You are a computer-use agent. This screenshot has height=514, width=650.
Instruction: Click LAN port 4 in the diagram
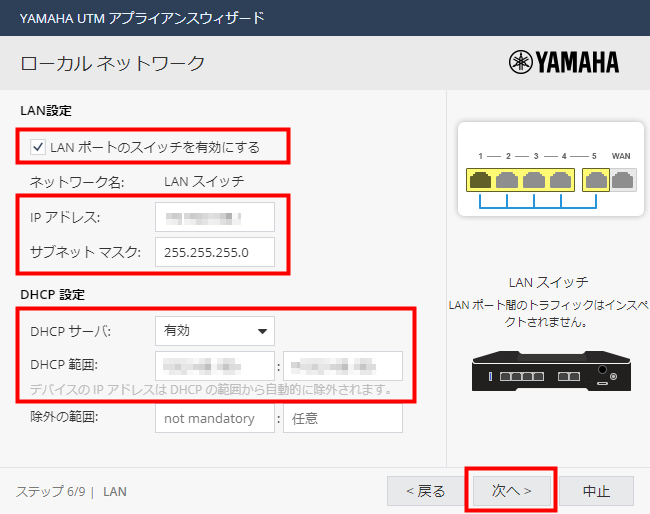point(562,180)
